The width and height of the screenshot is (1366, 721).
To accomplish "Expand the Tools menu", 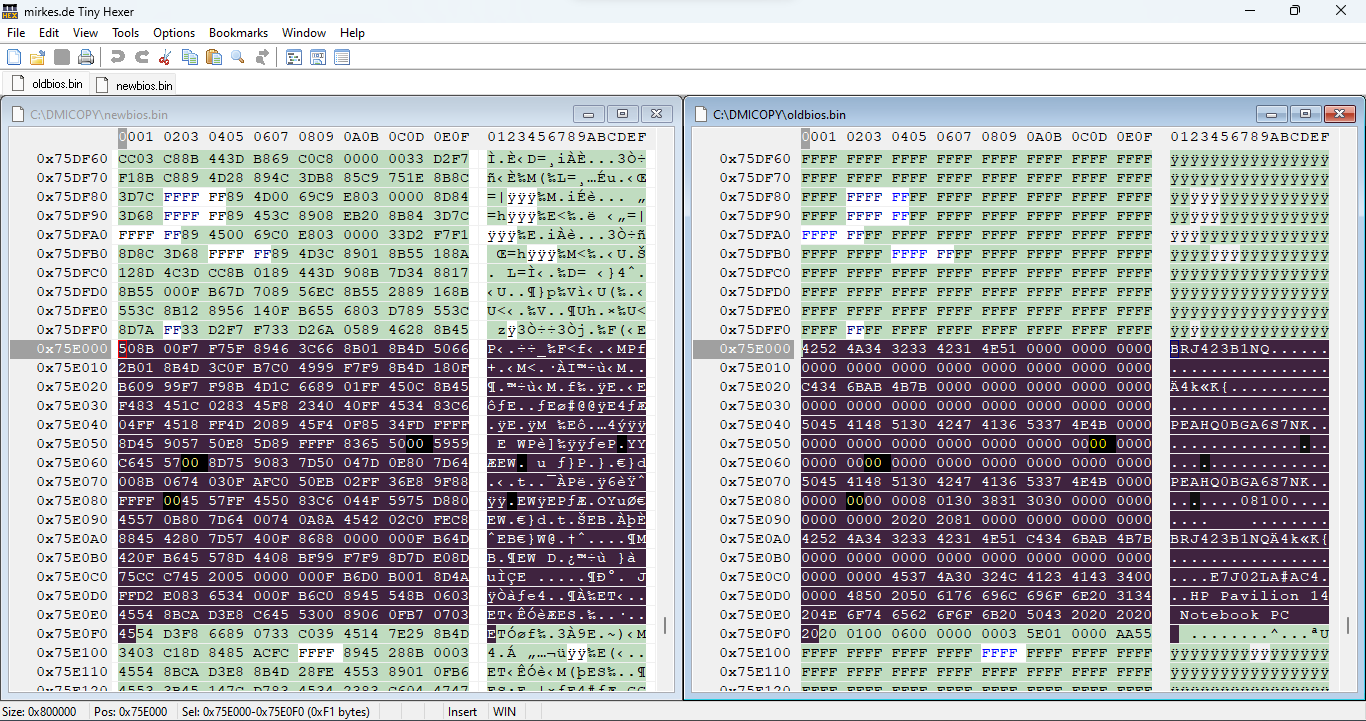I will tap(125, 33).
